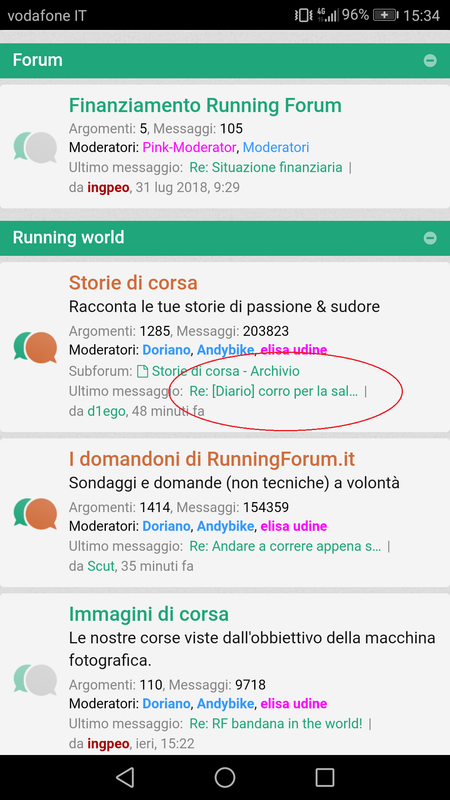Image resolution: width=450 pixels, height=800 pixels.
Task: View ingpeo's profile in Finanziamento row
Action: click(x=109, y=188)
